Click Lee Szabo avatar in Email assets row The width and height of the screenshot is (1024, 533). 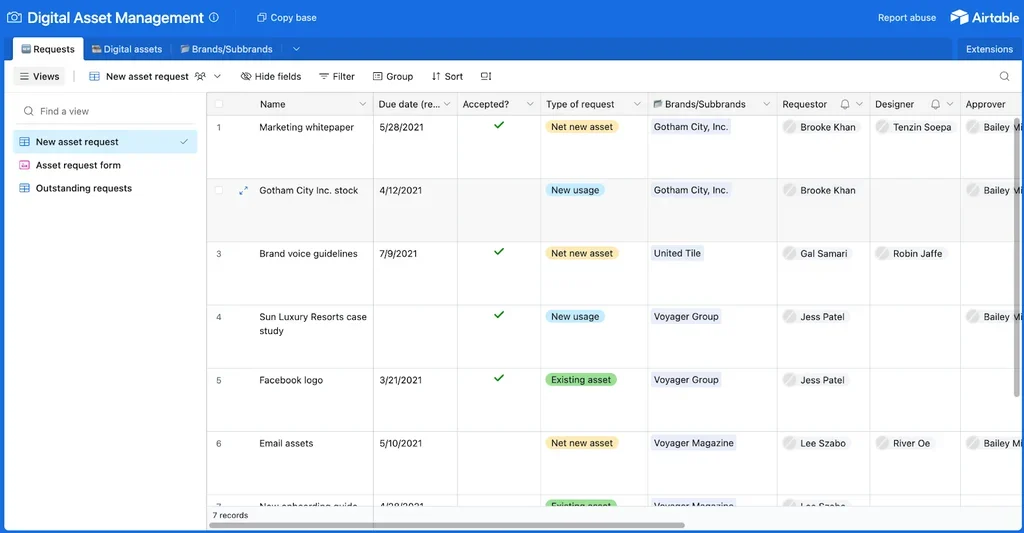790,444
